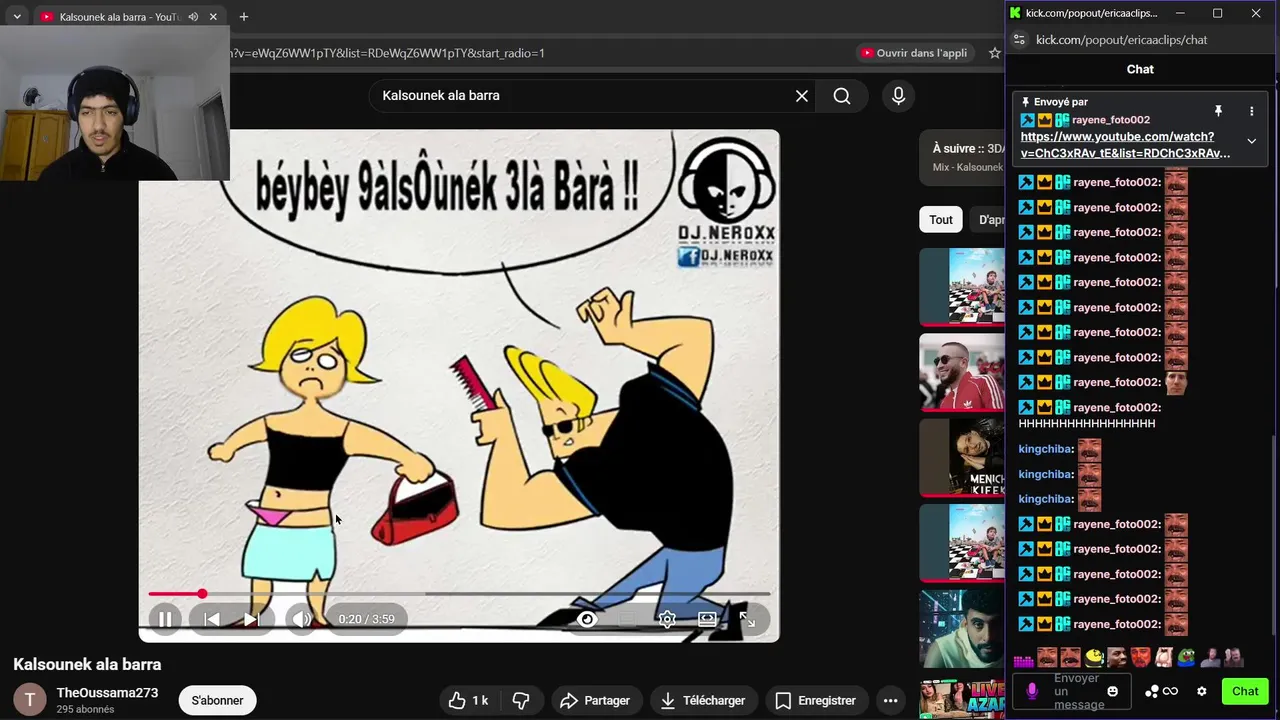Image resolution: width=1280 pixels, height=720 pixels.
Task: Toggle subtitles in the video player
Action: tap(627, 619)
